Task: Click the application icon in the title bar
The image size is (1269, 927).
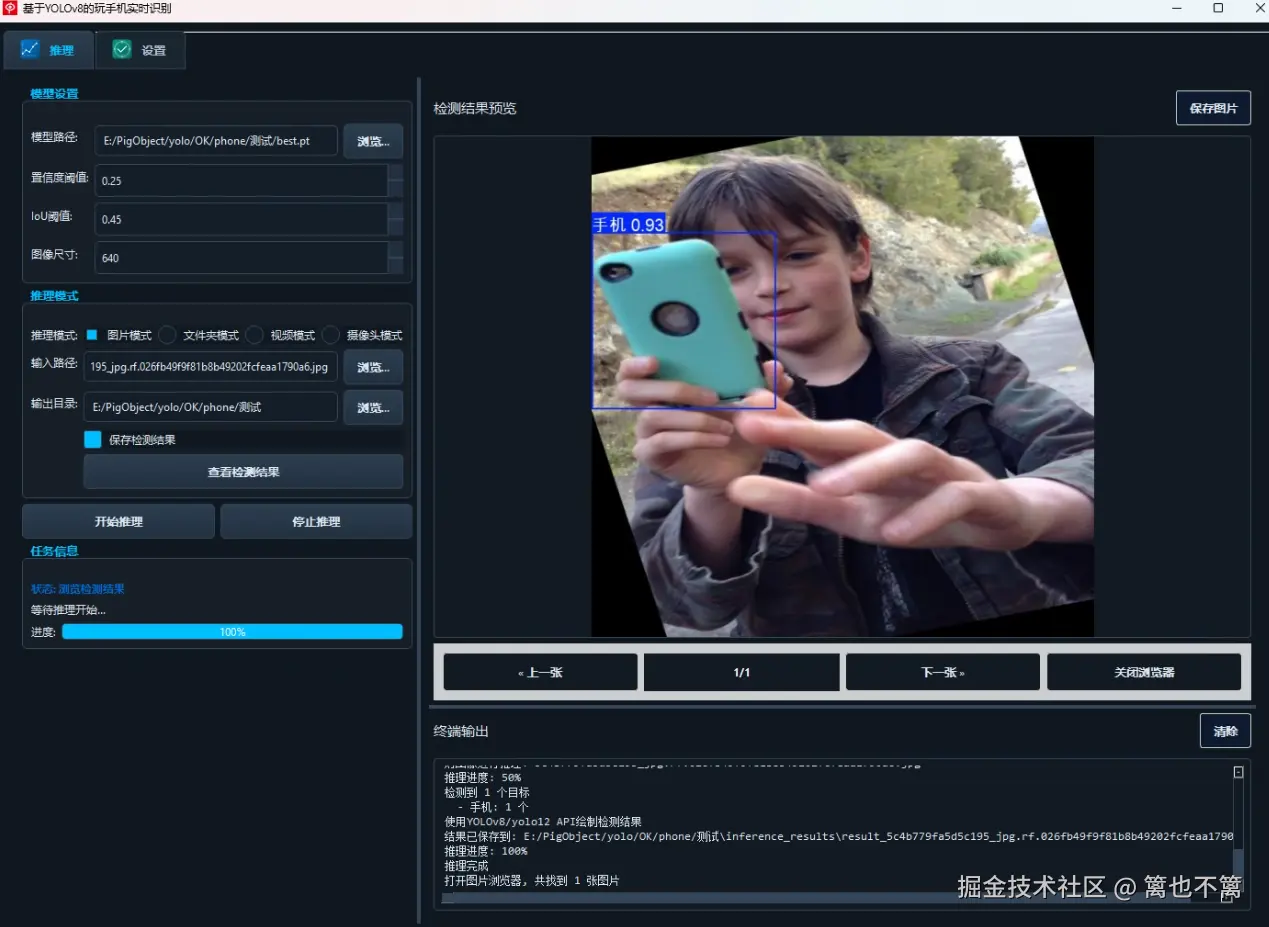Action: [x=10, y=8]
